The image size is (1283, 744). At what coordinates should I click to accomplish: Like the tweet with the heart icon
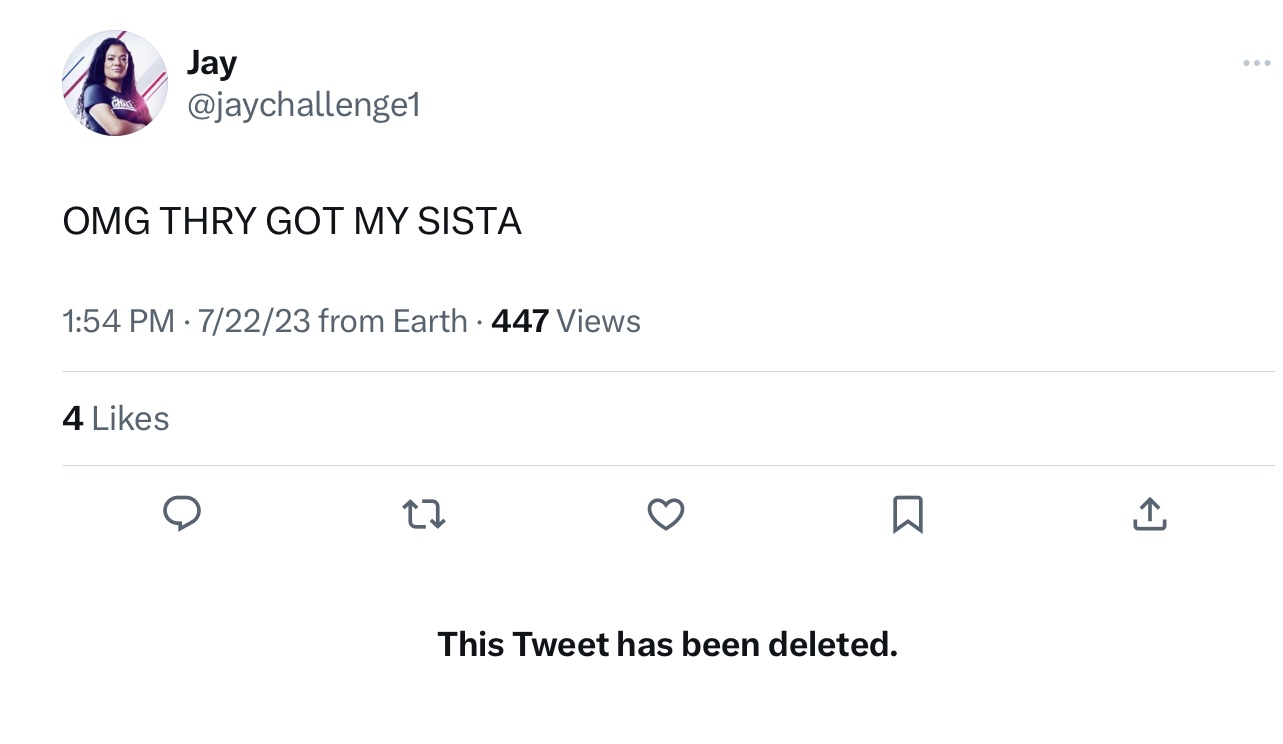pos(666,514)
